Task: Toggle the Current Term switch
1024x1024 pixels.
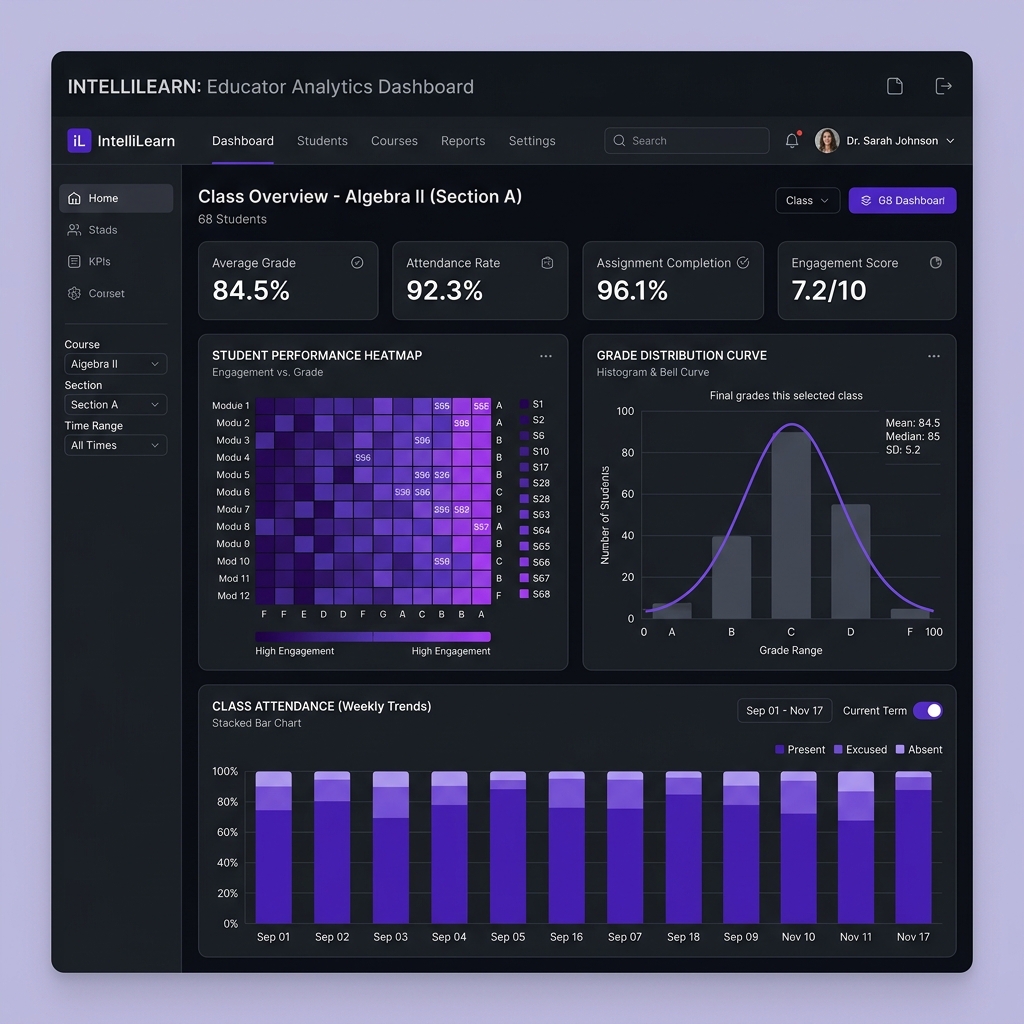Action: 927,711
